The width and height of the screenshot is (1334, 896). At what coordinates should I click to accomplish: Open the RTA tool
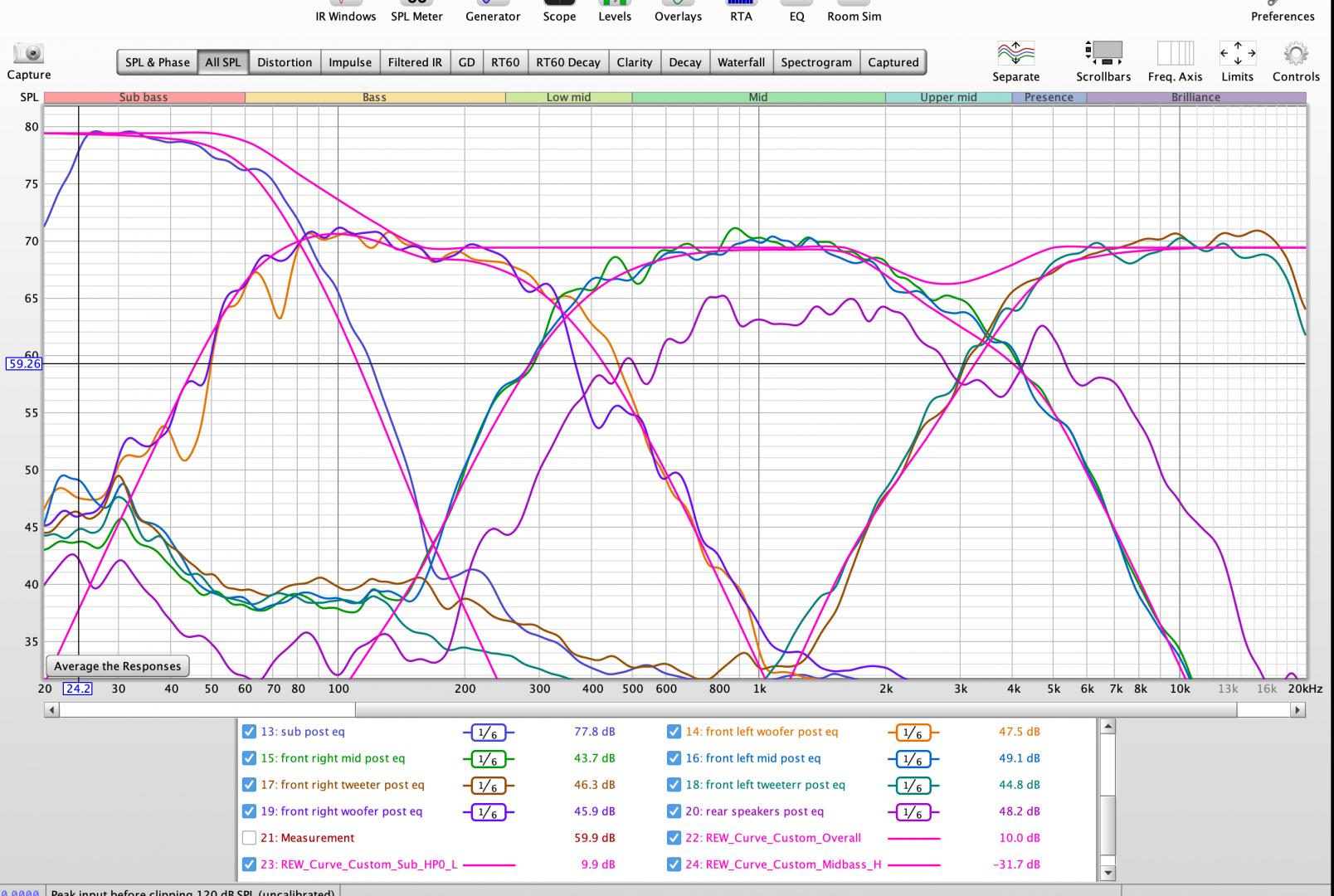coord(741,11)
